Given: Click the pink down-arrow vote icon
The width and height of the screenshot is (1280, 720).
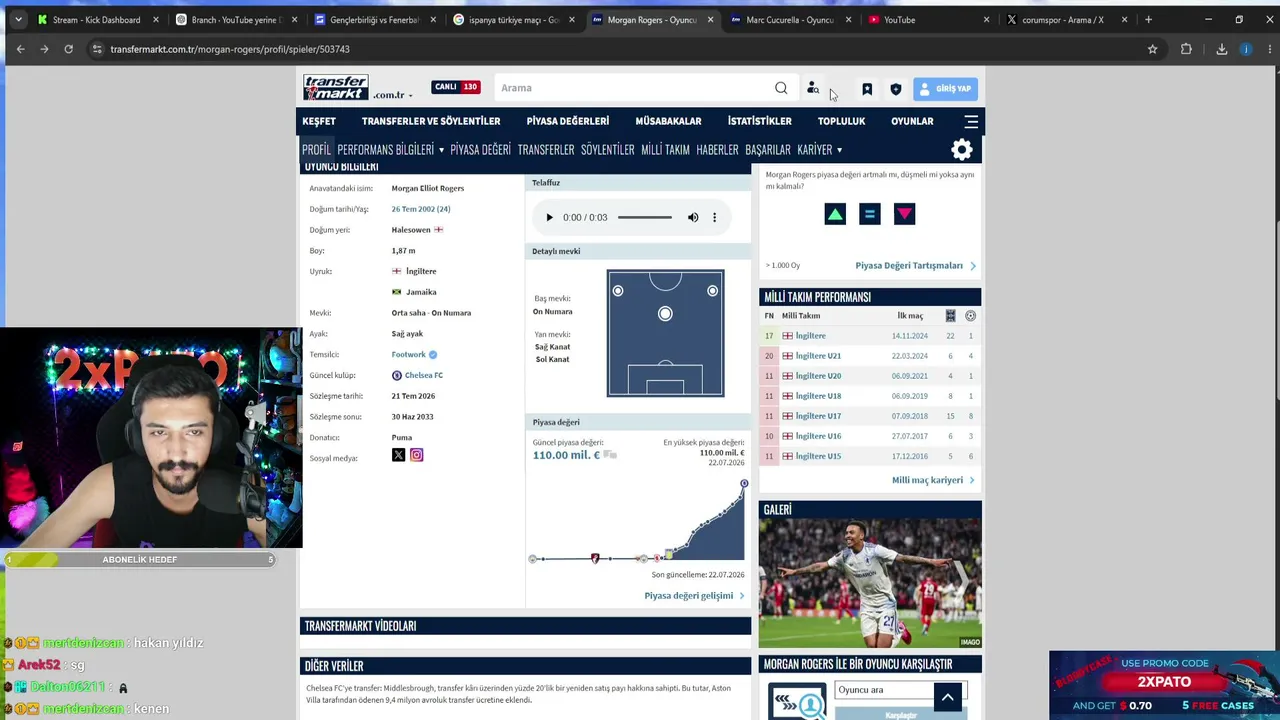Looking at the screenshot, I should point(905,214).
